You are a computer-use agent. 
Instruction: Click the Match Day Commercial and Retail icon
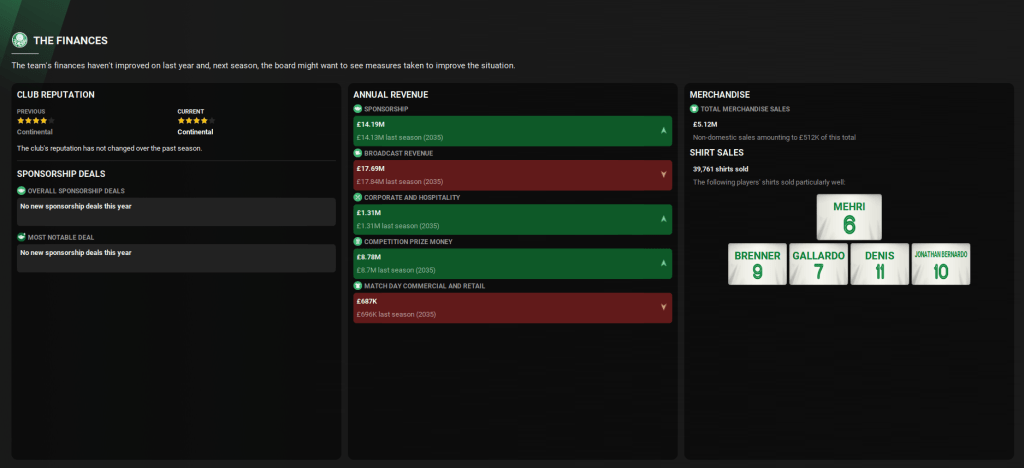358,285
